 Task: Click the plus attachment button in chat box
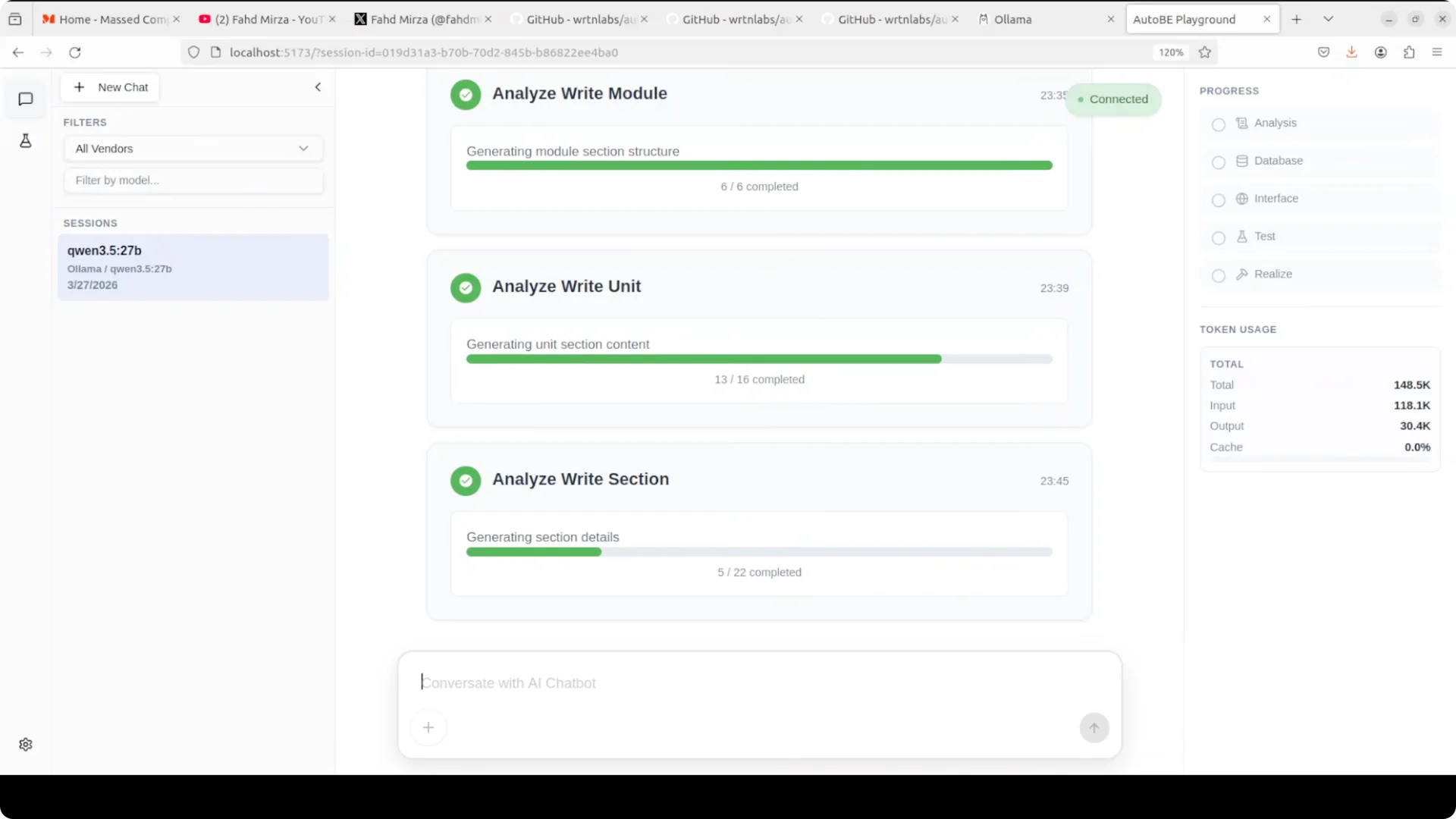click(428, 728)
